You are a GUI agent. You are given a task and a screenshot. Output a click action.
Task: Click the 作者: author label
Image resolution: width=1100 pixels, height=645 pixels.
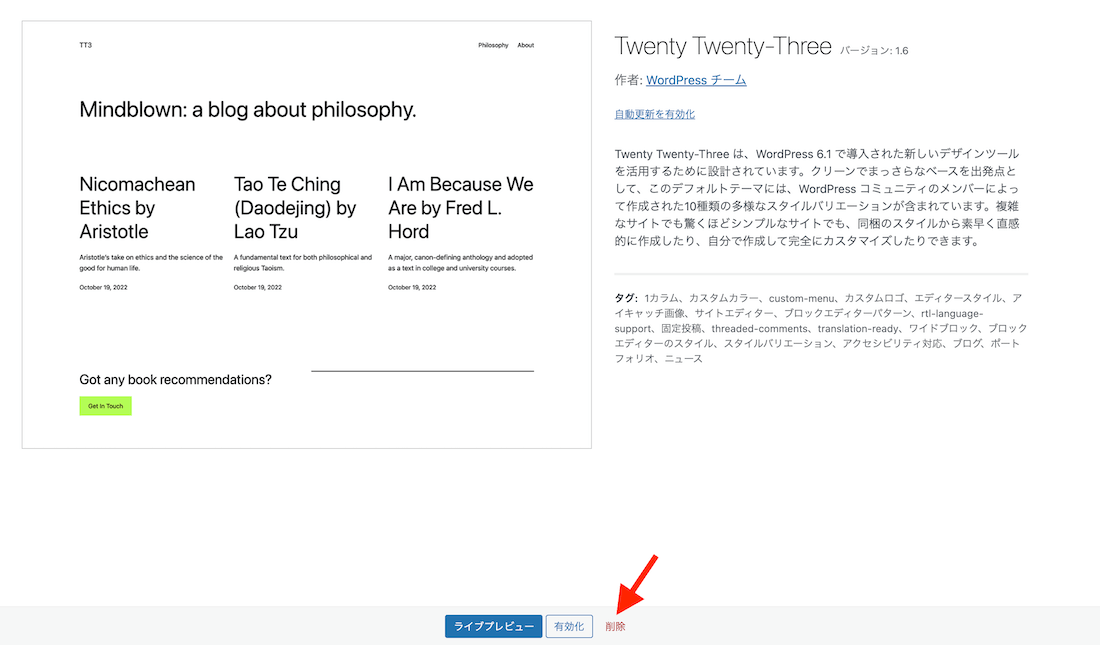tap(629, 80)
